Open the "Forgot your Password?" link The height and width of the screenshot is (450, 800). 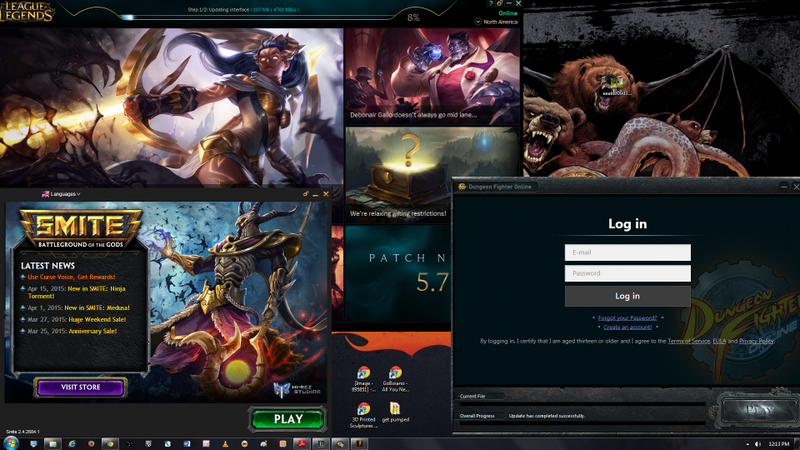[x=627, y=318]
